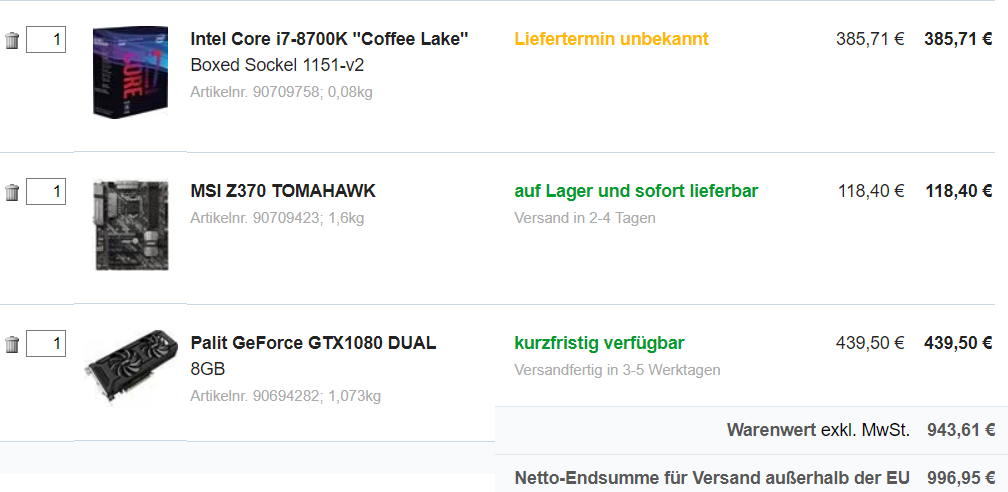The height and width of the screenshot is (492, 1008).
Task: Click the bold 385,71 € line total
Action: [958, 39]
